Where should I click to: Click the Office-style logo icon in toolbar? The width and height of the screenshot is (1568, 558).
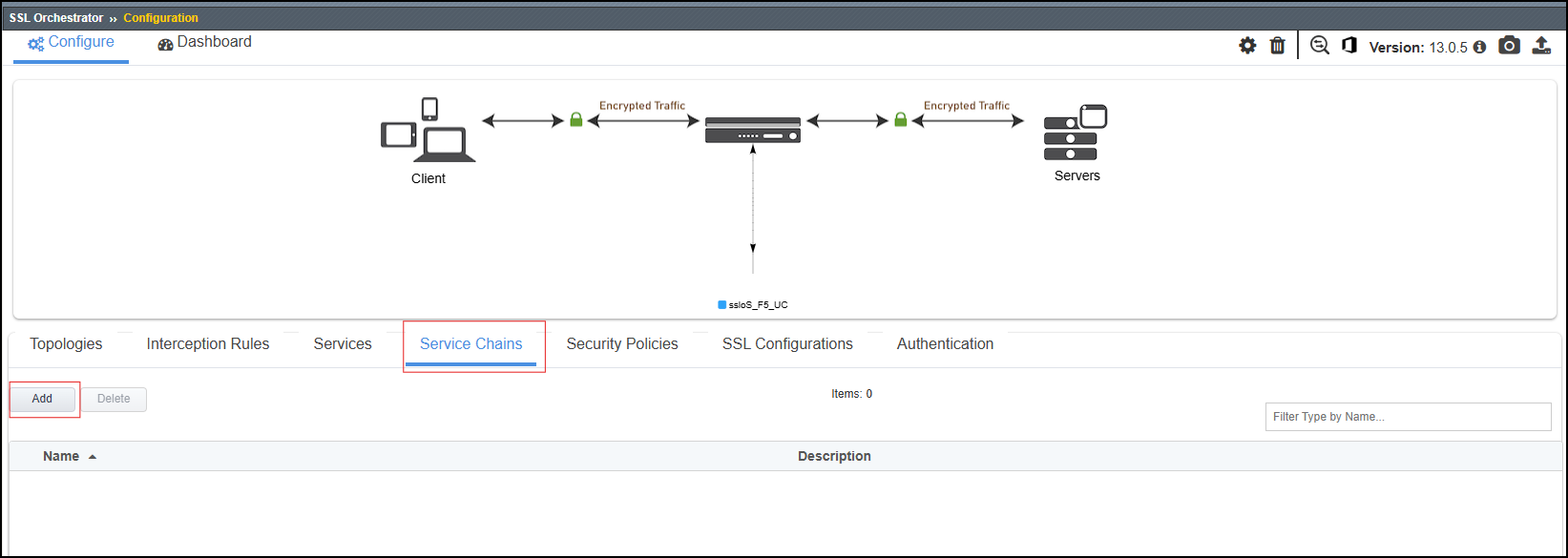[1349, 46]
